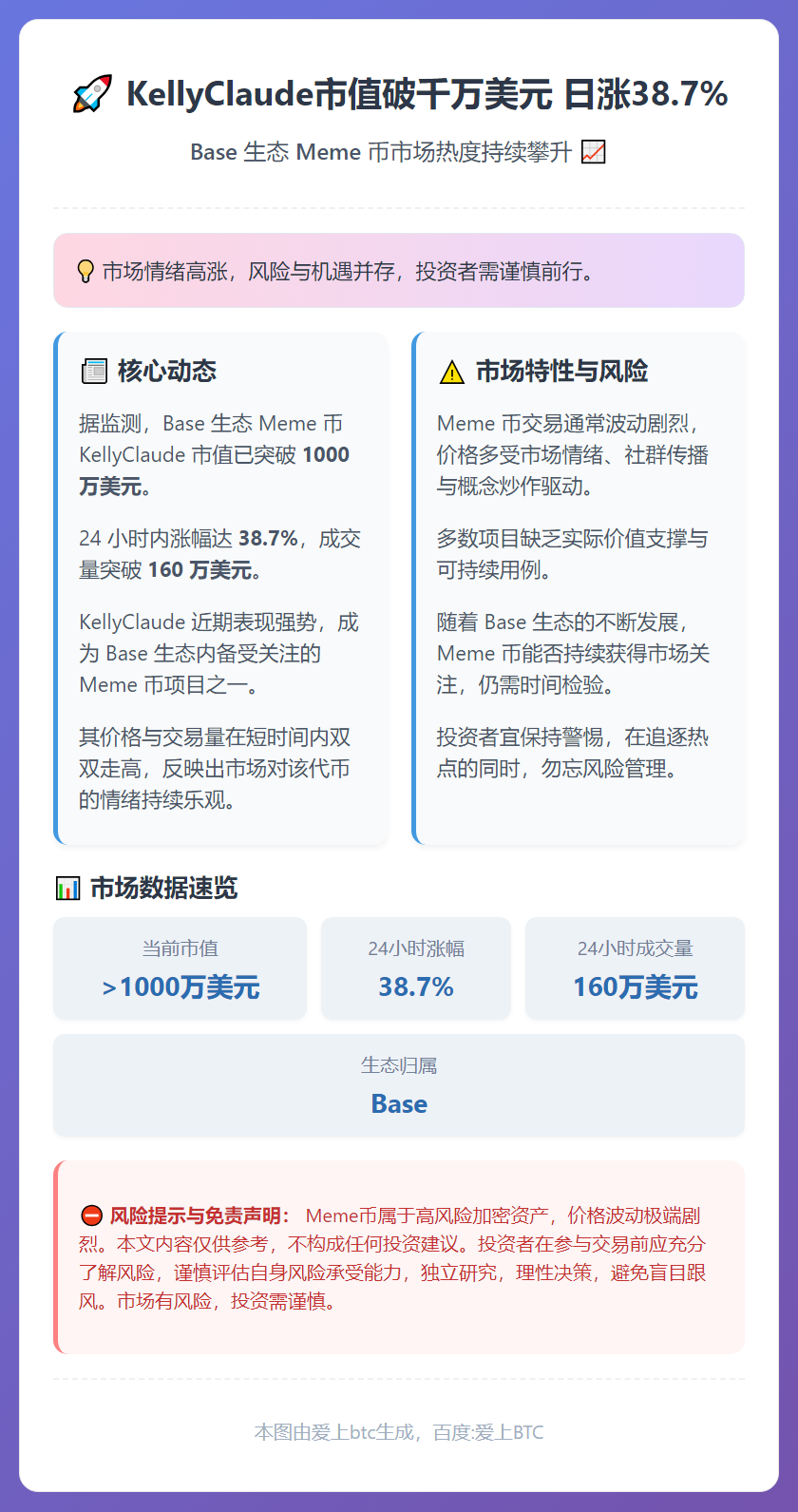This screenshot has height=1512, width=798.
Task: Select the 24小时涨幅 38.7% data card
Action: (416, 968)
